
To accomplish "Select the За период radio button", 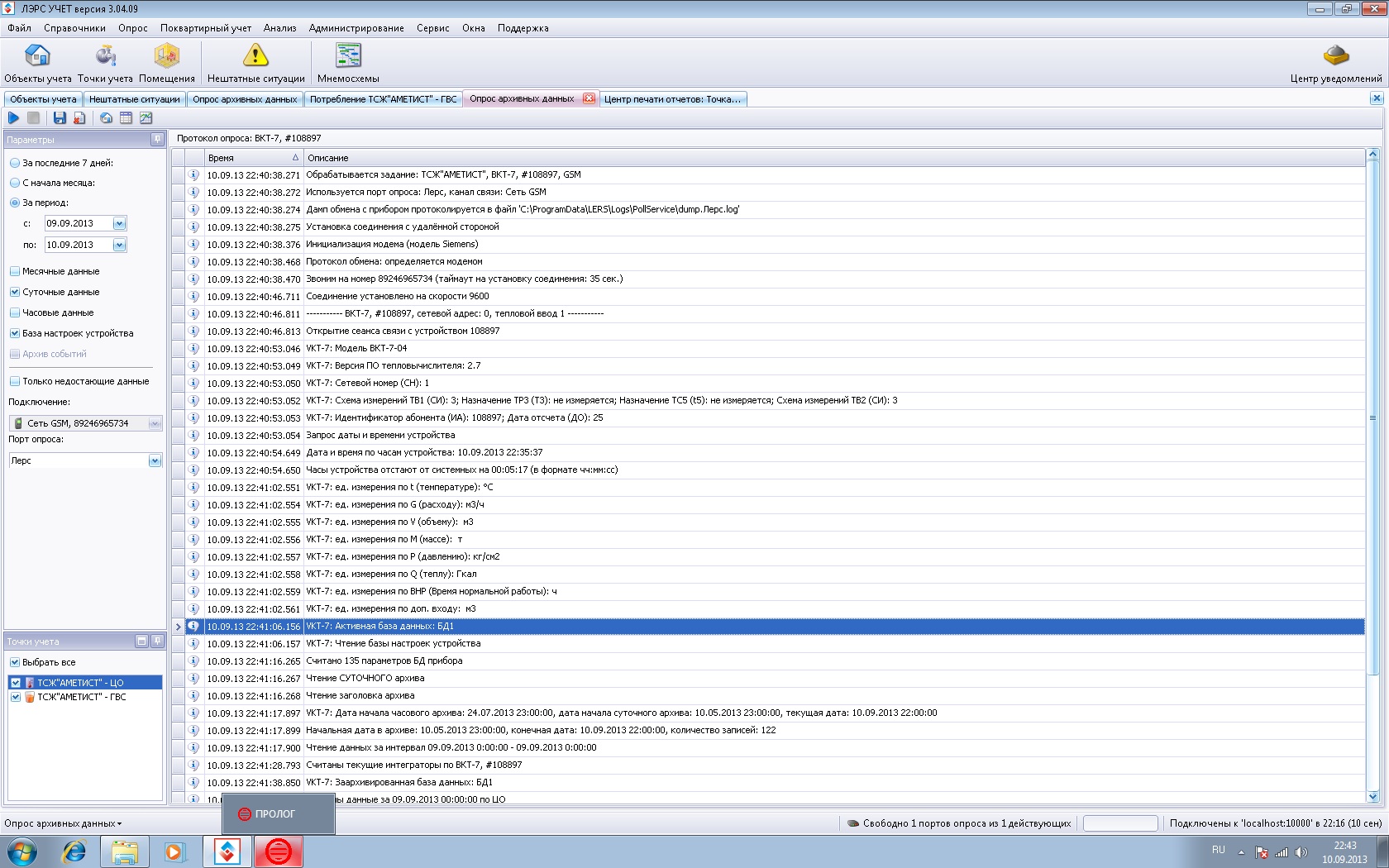I will 15,203.
